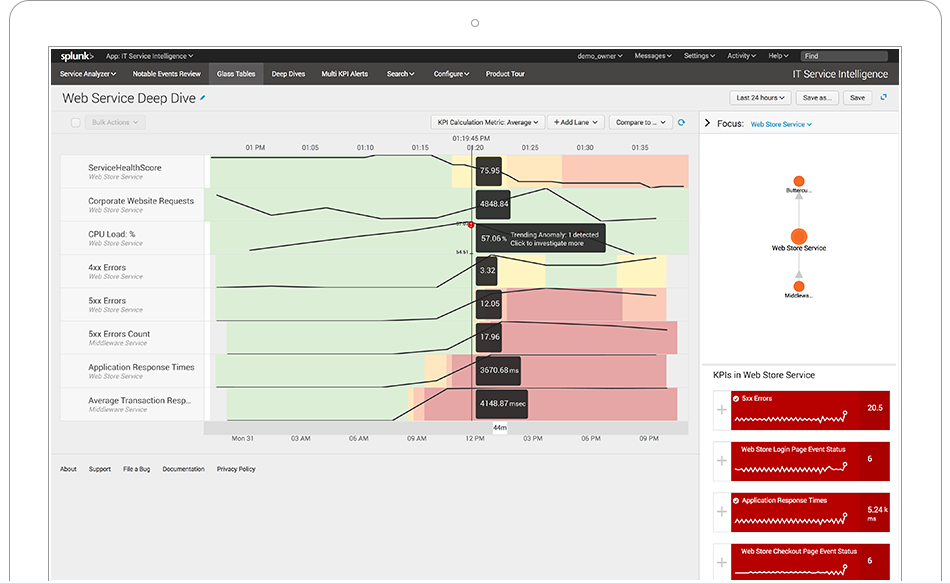Add Web Store Login Page Event Status lane
This screenshot has width=950, height=584.
(x=722, y=460)
